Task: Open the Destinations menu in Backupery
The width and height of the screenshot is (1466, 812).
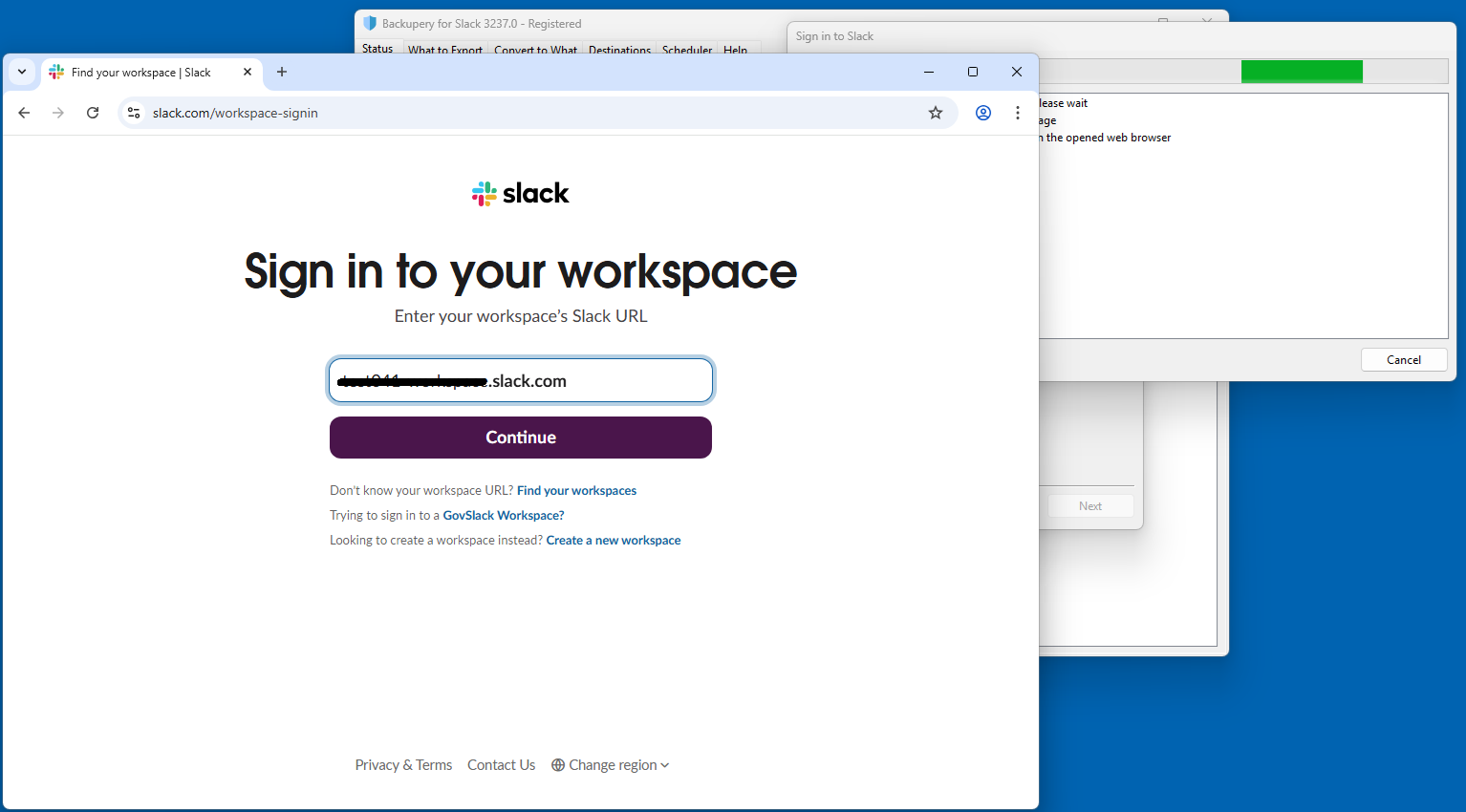Action: point(619,50)
